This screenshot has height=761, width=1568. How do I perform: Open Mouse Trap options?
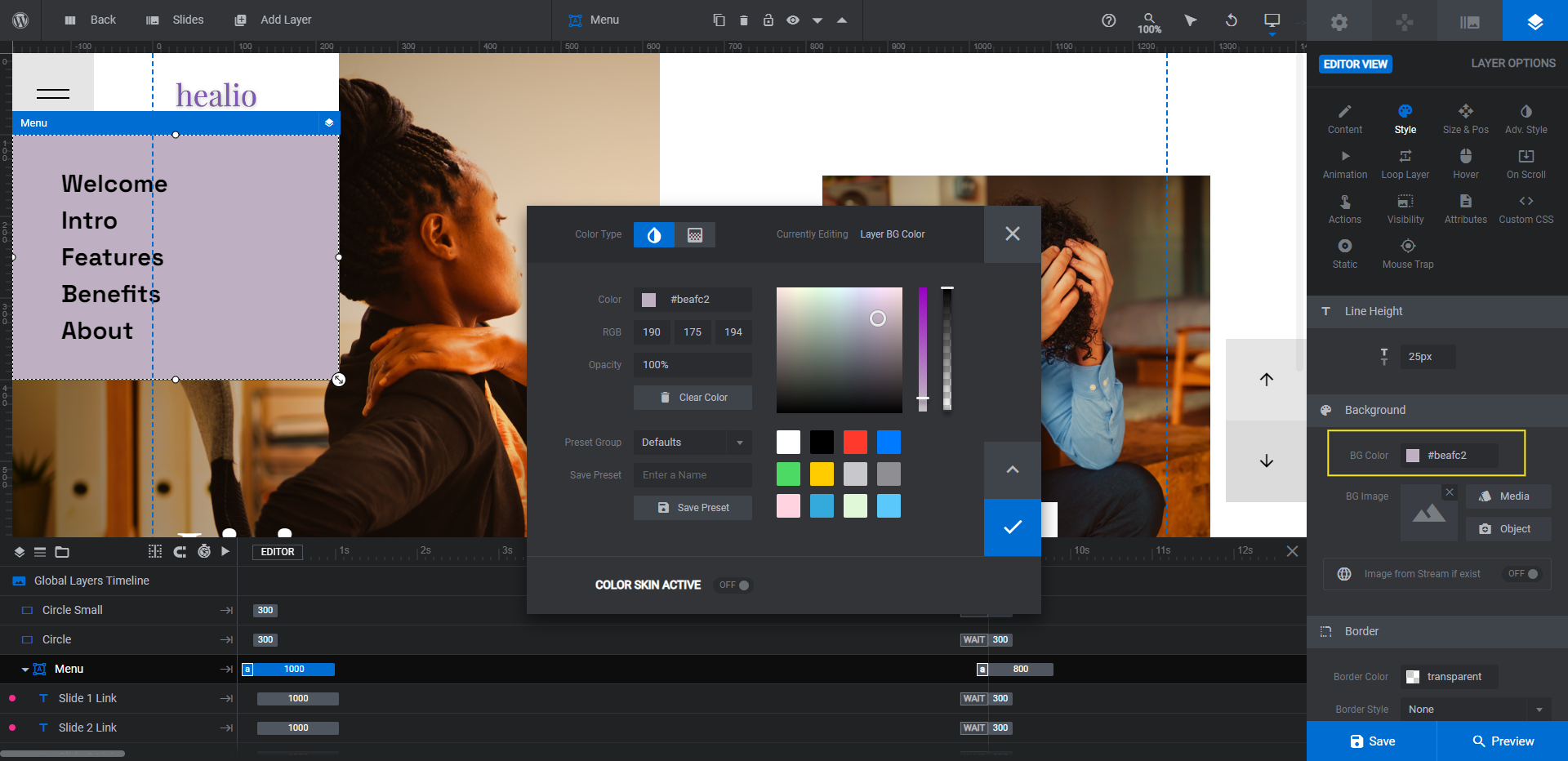coord(1408,254)
